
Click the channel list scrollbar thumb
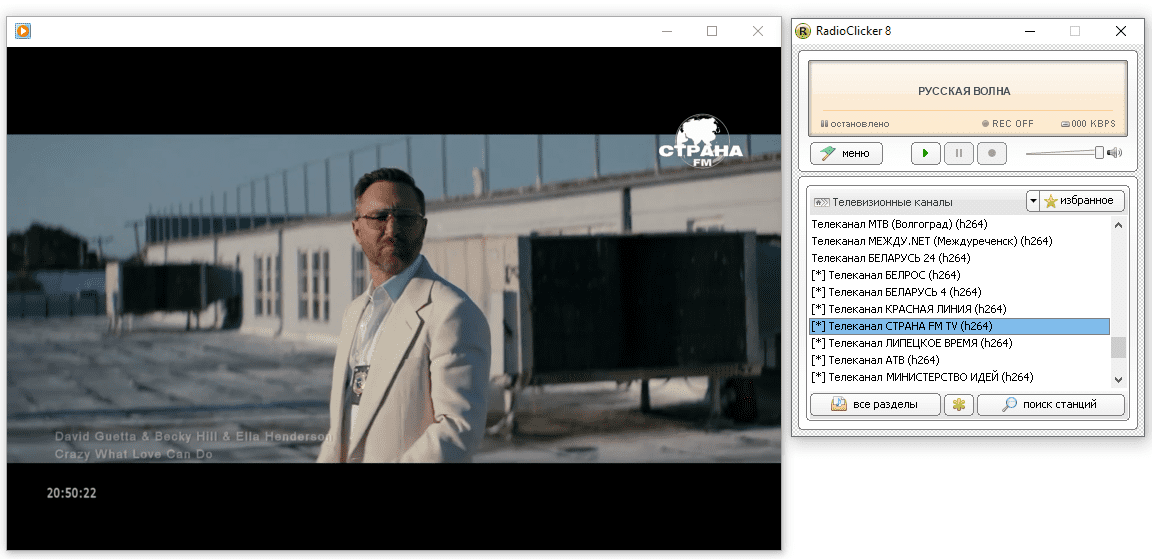[x=1118, y=347]
